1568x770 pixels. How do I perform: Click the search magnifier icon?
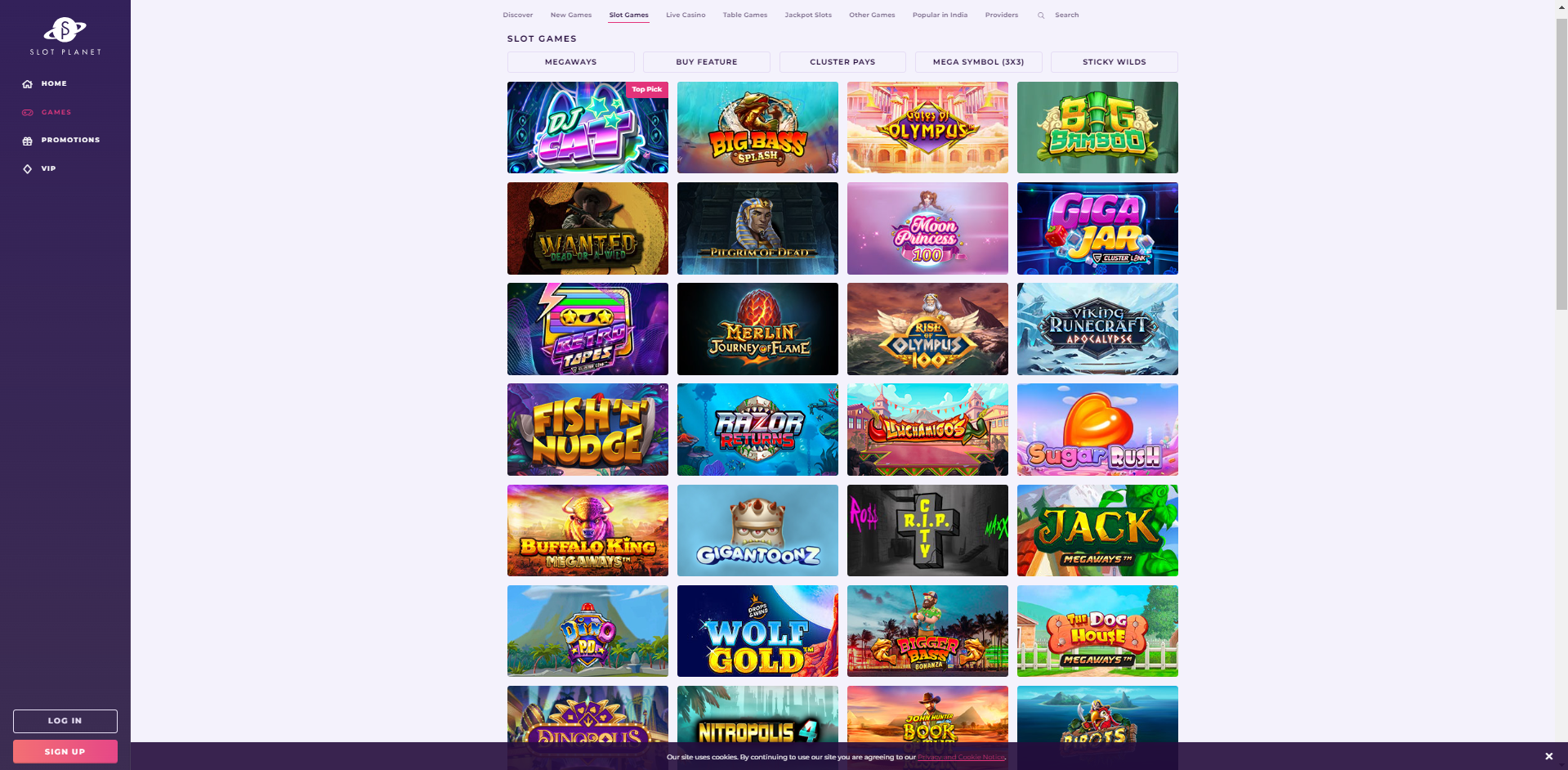tap(1041, 16)
